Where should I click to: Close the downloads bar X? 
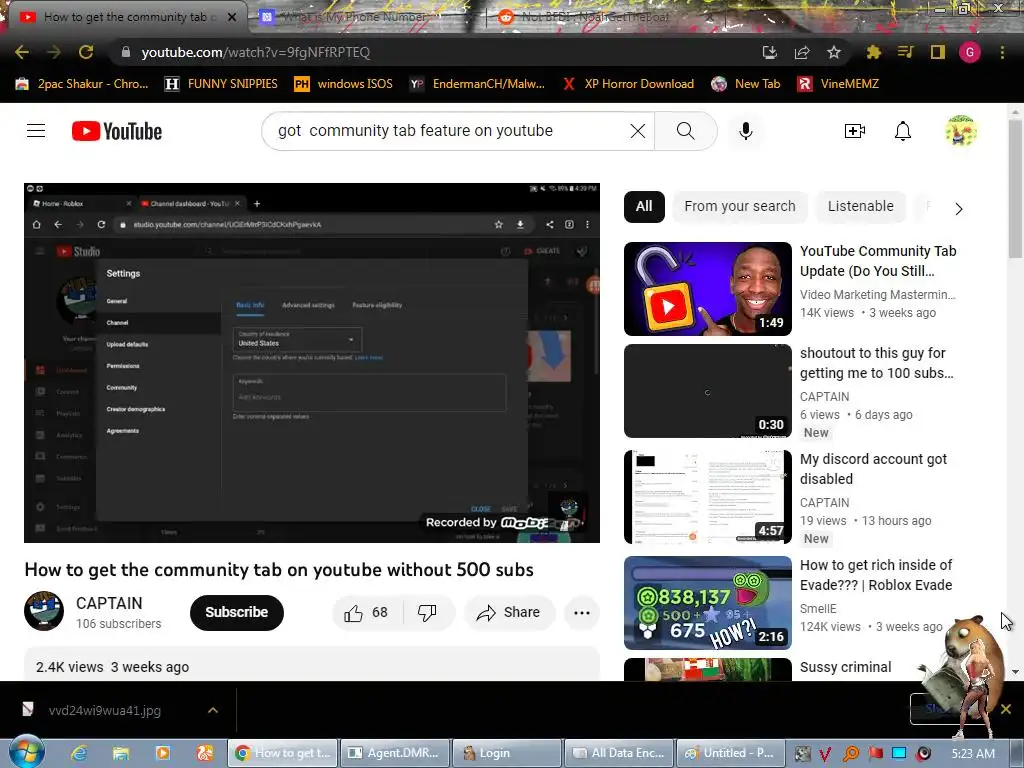point(1006,709)
